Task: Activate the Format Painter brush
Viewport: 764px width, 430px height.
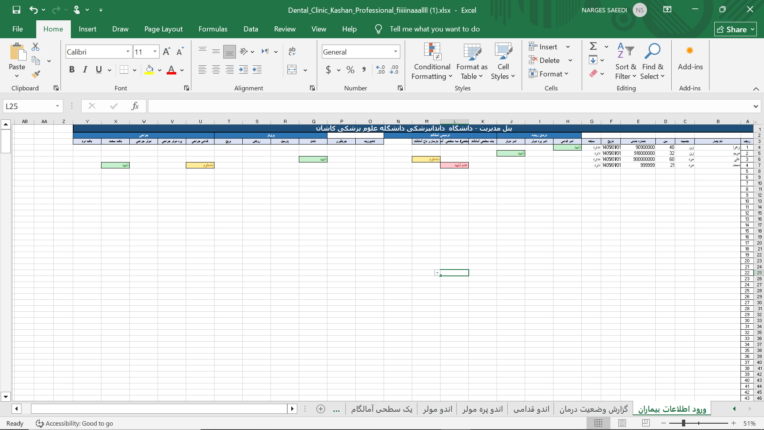Action: click(x=36, y=74)
